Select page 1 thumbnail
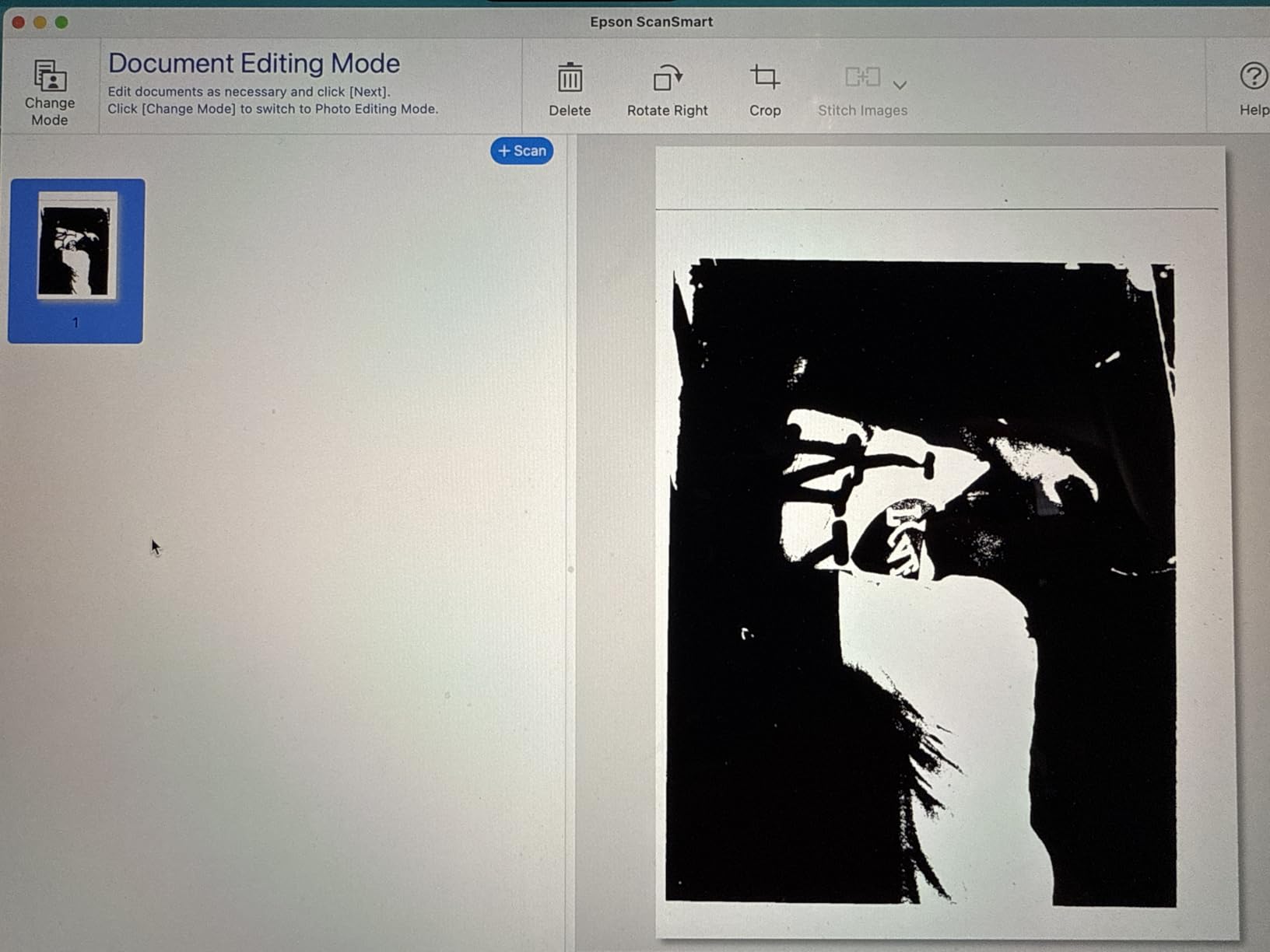 click(x=76, y=261)
